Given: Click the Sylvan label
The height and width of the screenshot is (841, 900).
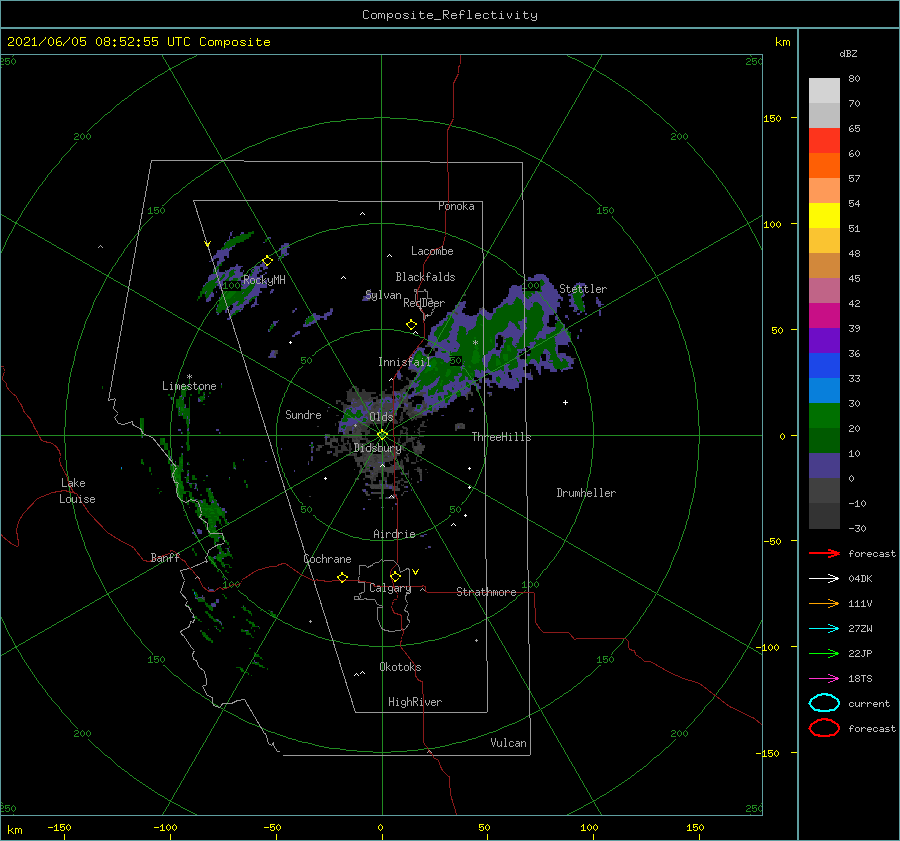Looking at the screenshot, I should click(383, 295).
